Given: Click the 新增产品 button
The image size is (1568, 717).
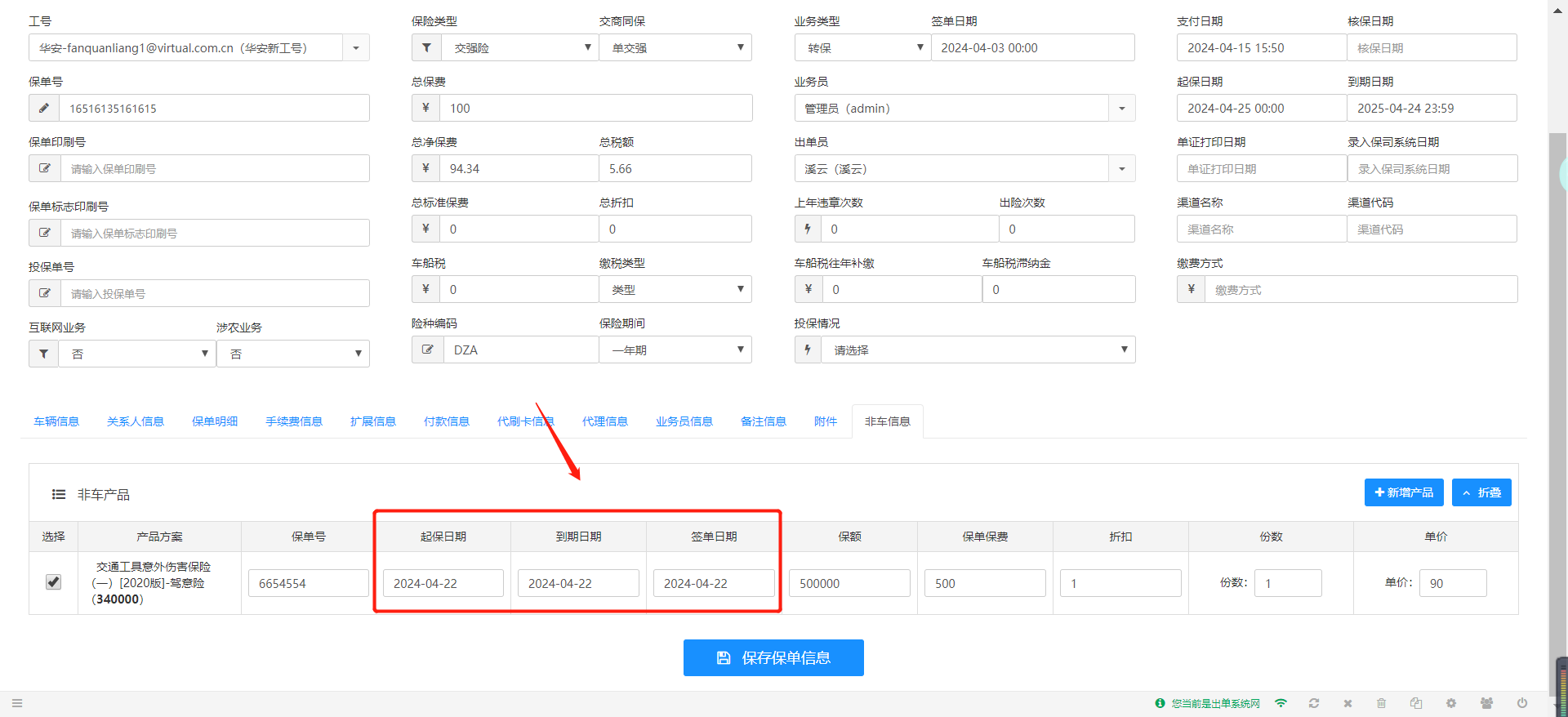Looking at the screenshot, I should (x=1404, y=492).
